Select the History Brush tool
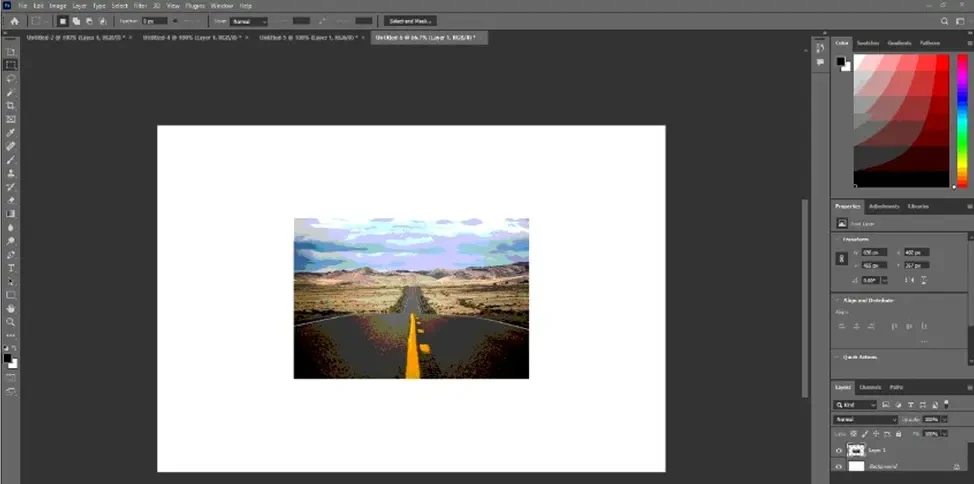 (x=11, y=187)
